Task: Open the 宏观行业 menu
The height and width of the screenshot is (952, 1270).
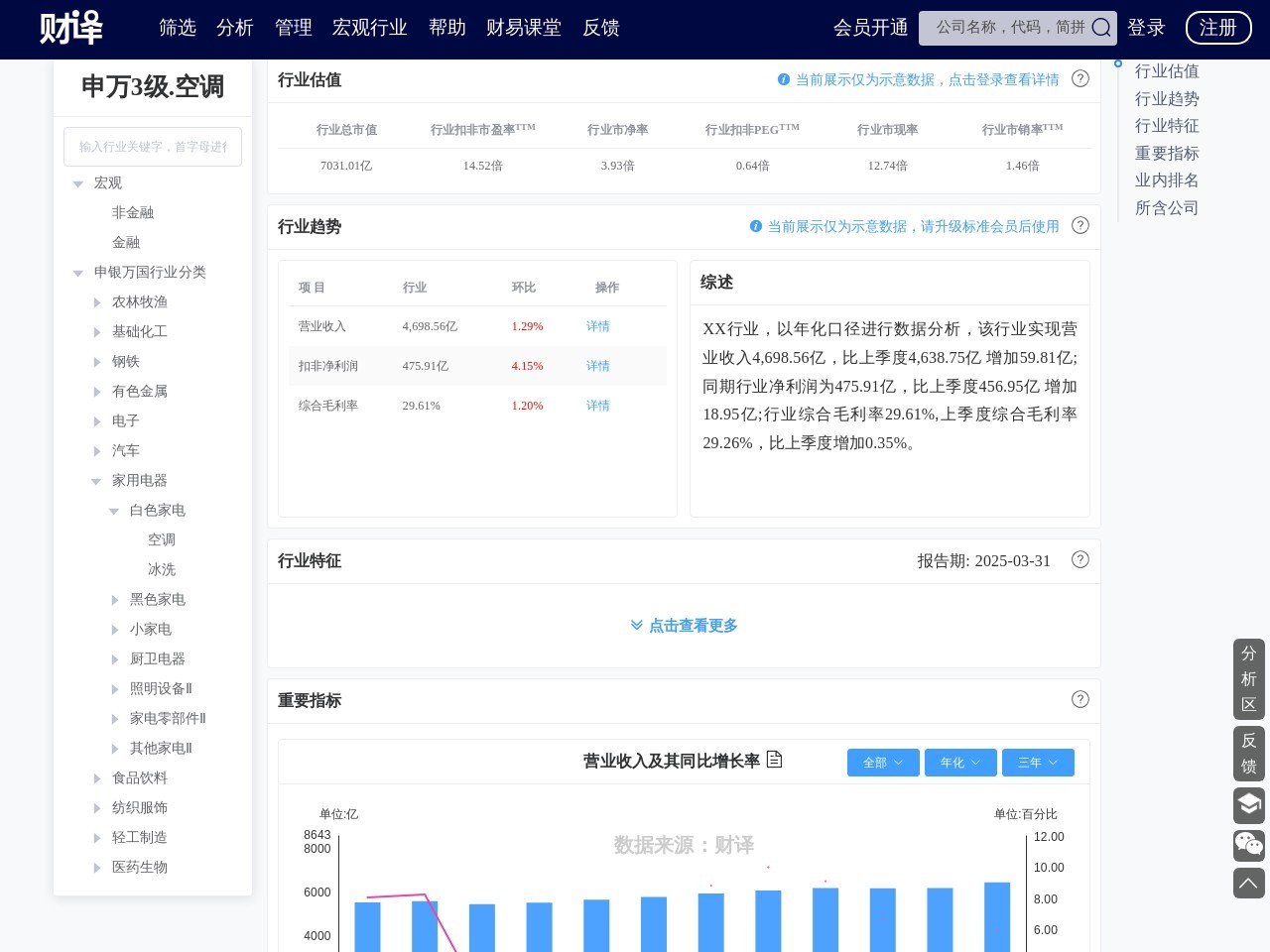Action: [369, 28]
